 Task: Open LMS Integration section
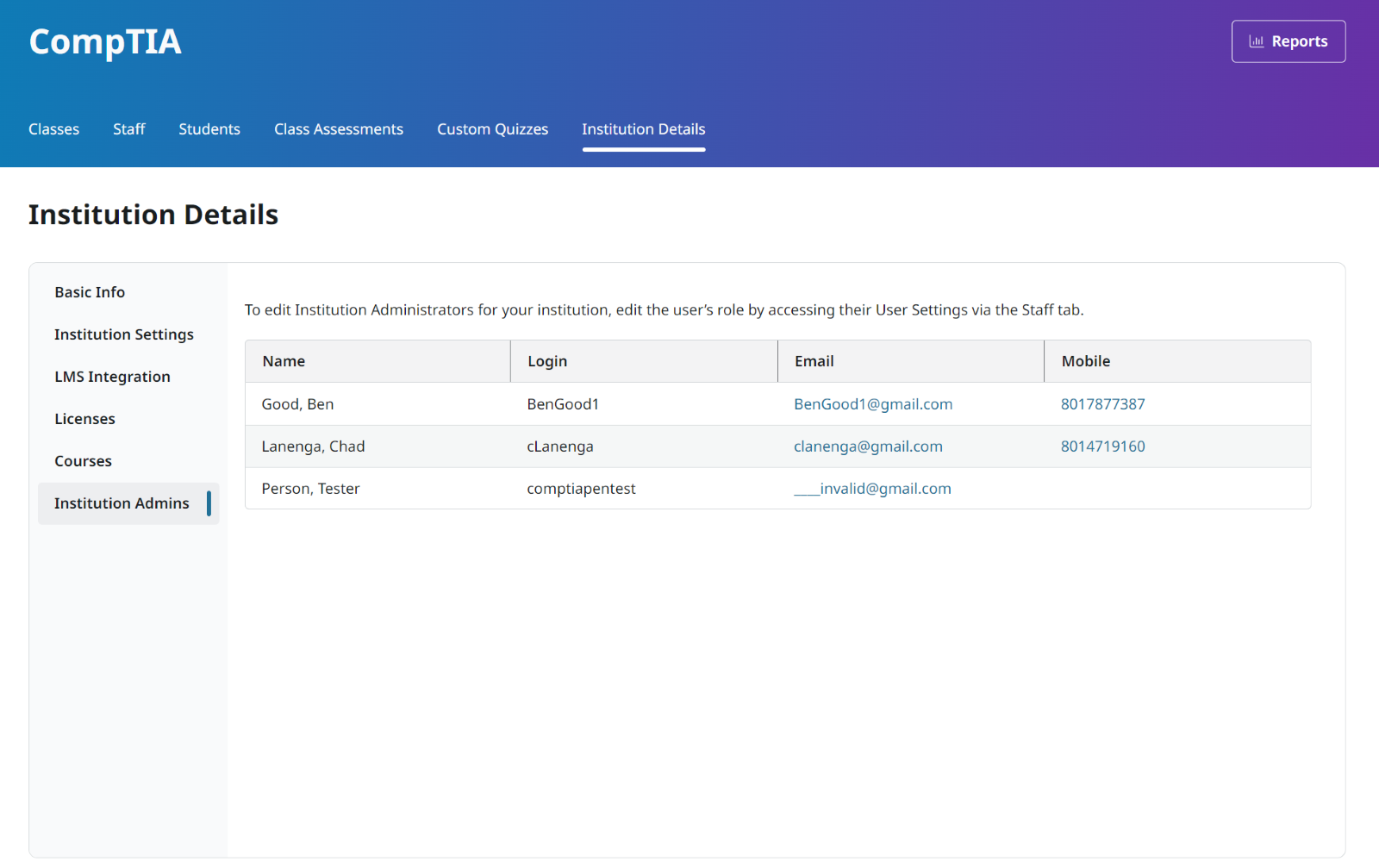tap(112, 377)
